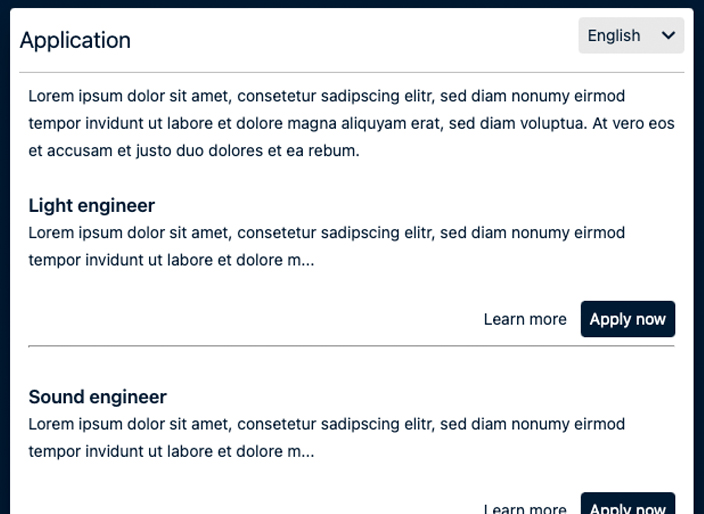The width and height of the screenshot is (704, 514).
Task: Click the dark page background beside the card
Action: pos(698,260)
